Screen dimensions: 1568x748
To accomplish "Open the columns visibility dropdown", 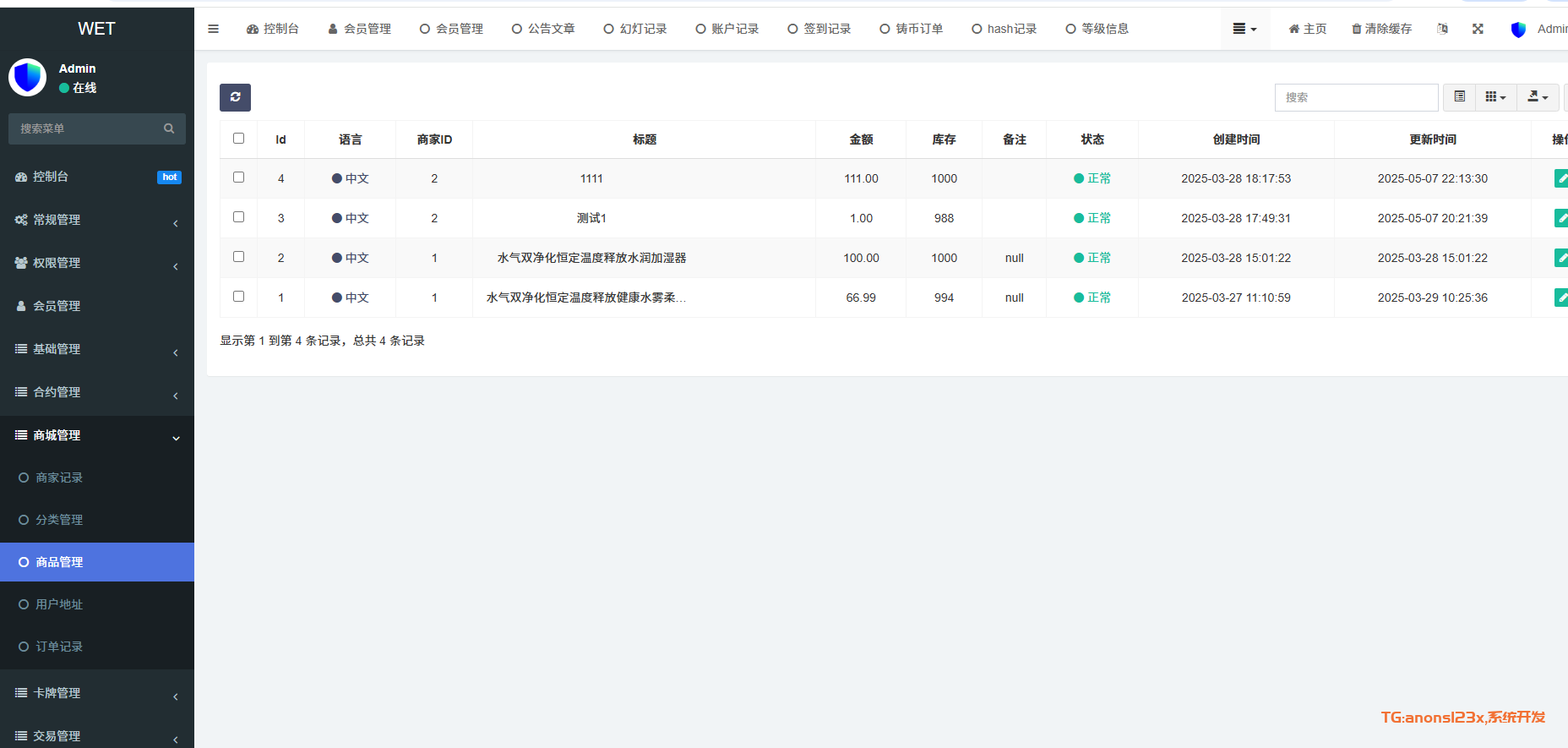I will point(1495,97).
